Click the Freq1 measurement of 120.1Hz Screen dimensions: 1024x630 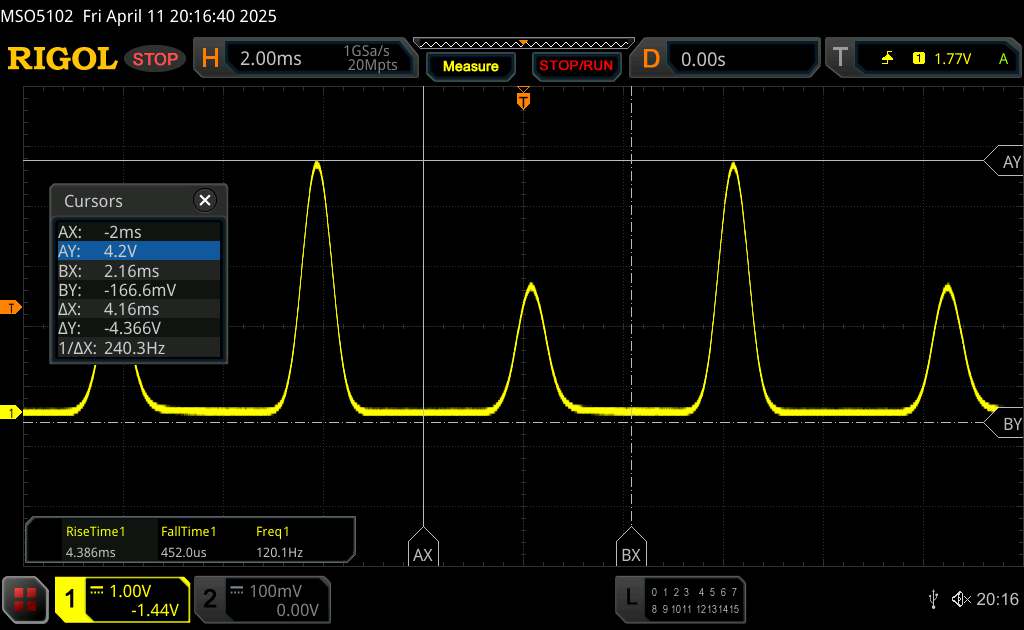coord(279,542)
